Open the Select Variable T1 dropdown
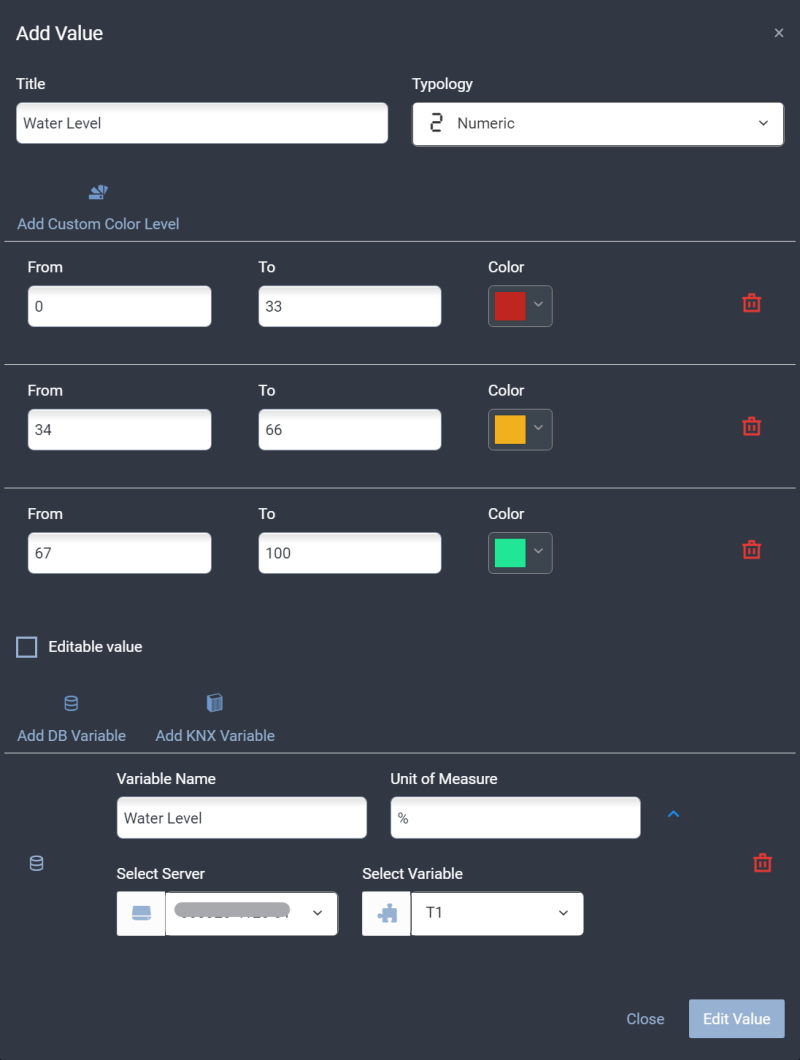The height and width of the screenshot is (1060, 800). pos(497,914)
